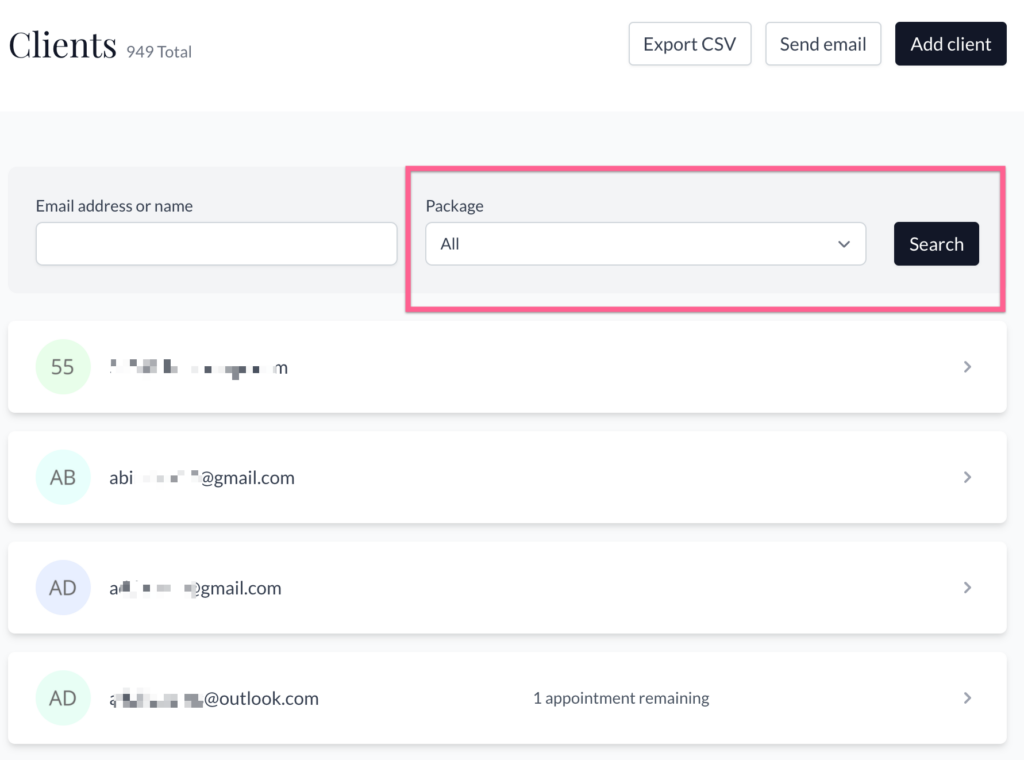1024x760 pixels.
Task: Click the green 55 avatar circle
Action: tap(63, 367)
